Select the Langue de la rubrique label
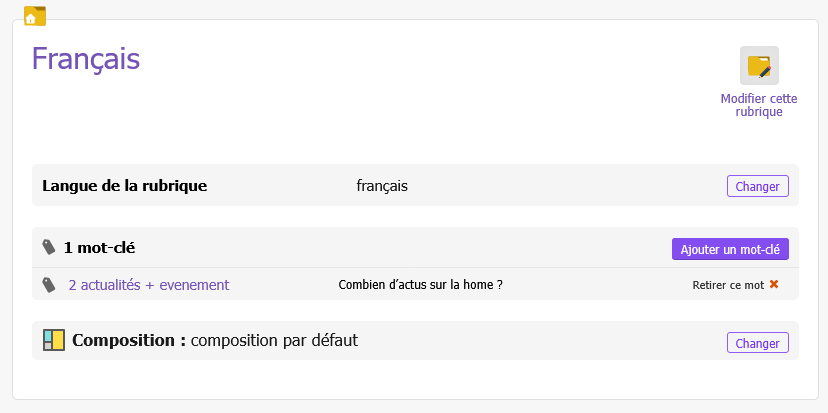Image resolution: width=828 pixels, height=413 pixels. coord(124,186)
